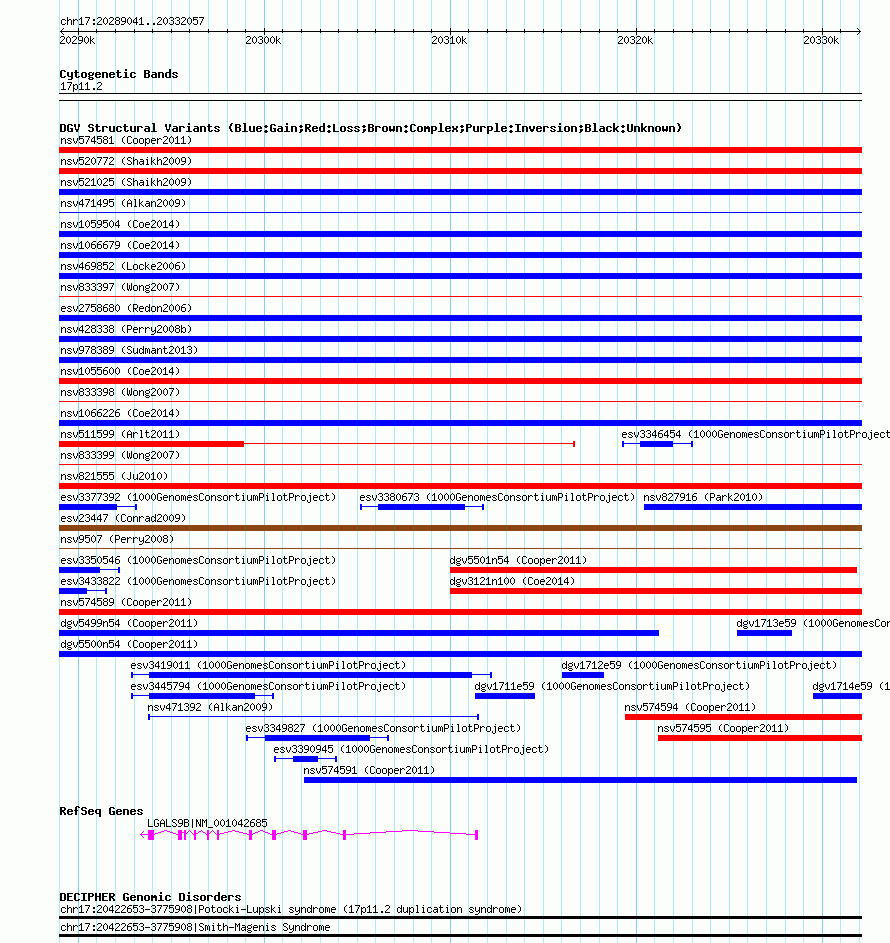Click the esv3419011 blue bar glyph
This screenshot has height=943, width=890.
(312, 675)
